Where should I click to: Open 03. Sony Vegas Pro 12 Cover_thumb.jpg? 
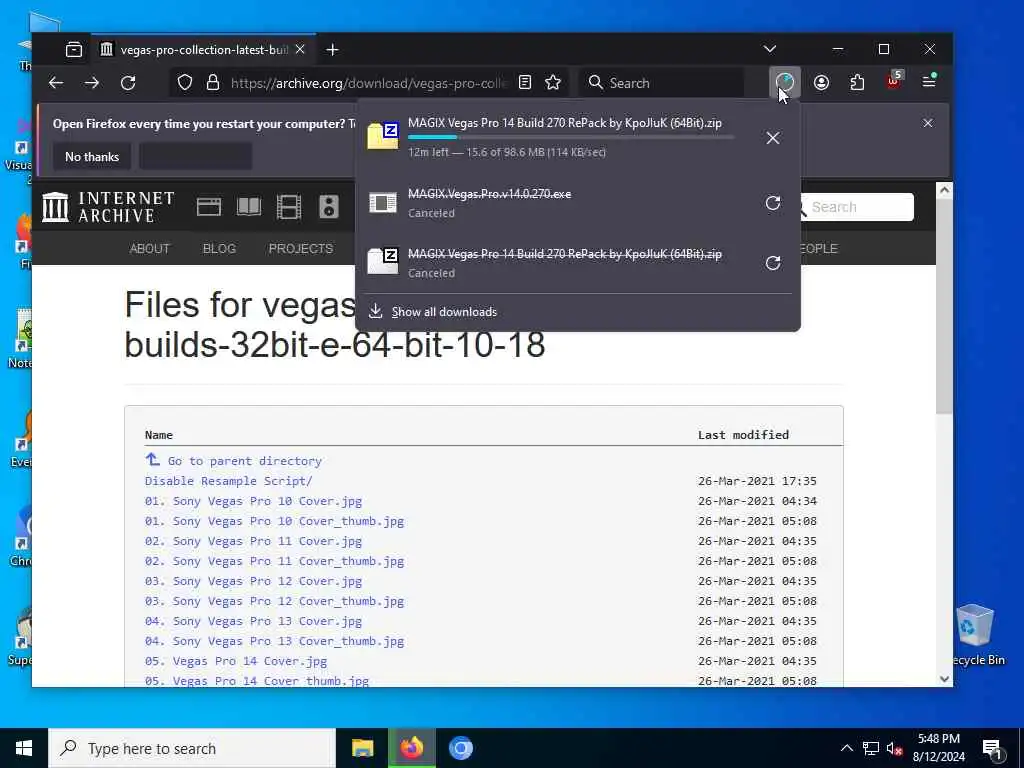point(274,601)
